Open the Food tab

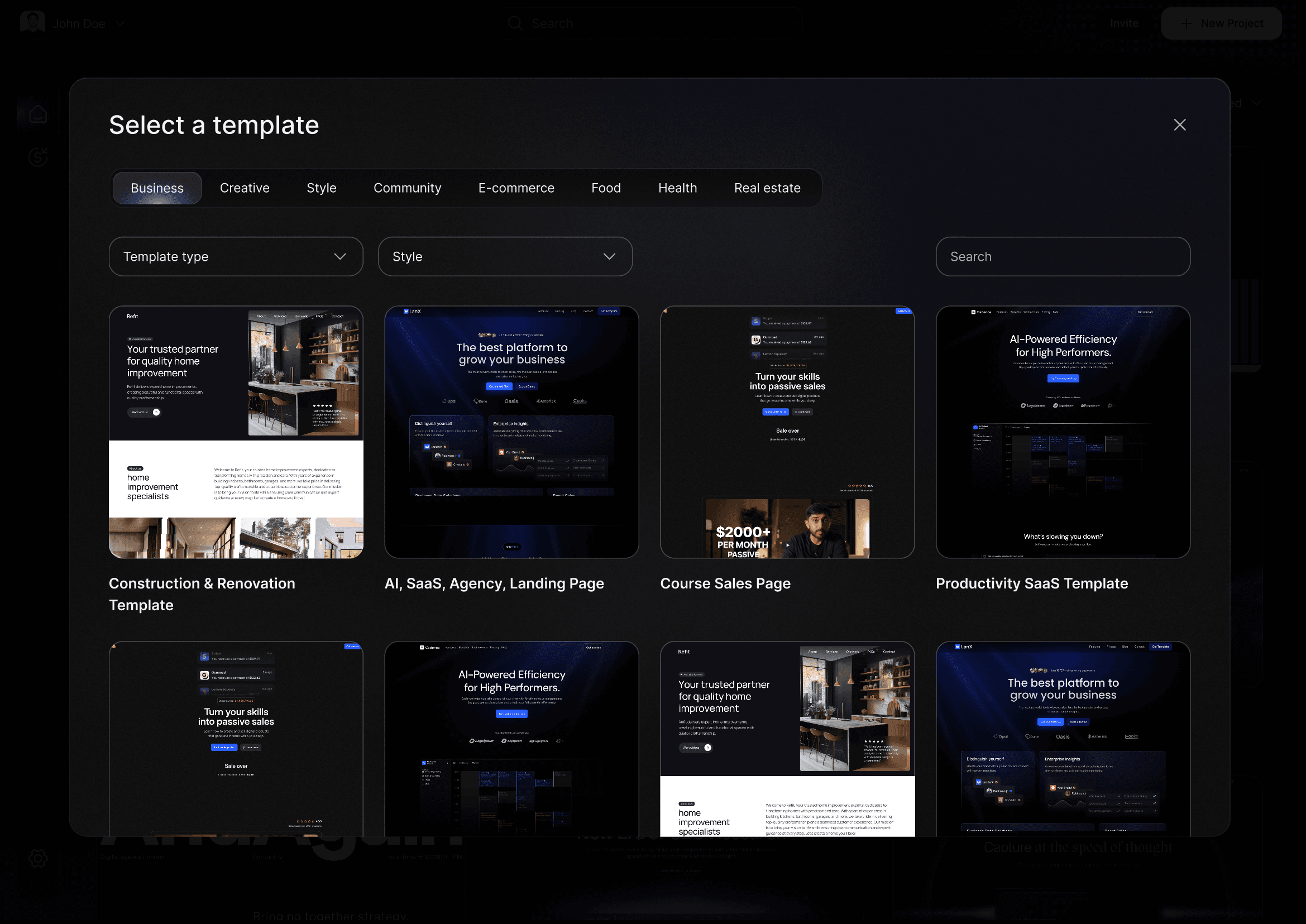coord(606,188)
